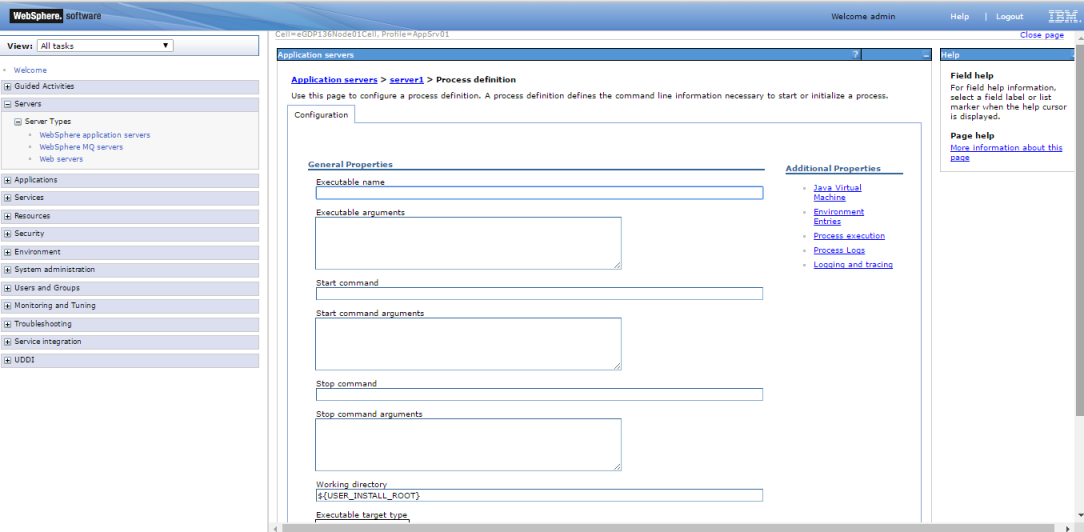Screen dimensions: 1084x532
Task: Expand Monitoring and Tuning section
Action: pyautogui.click(x=8, y=306)
